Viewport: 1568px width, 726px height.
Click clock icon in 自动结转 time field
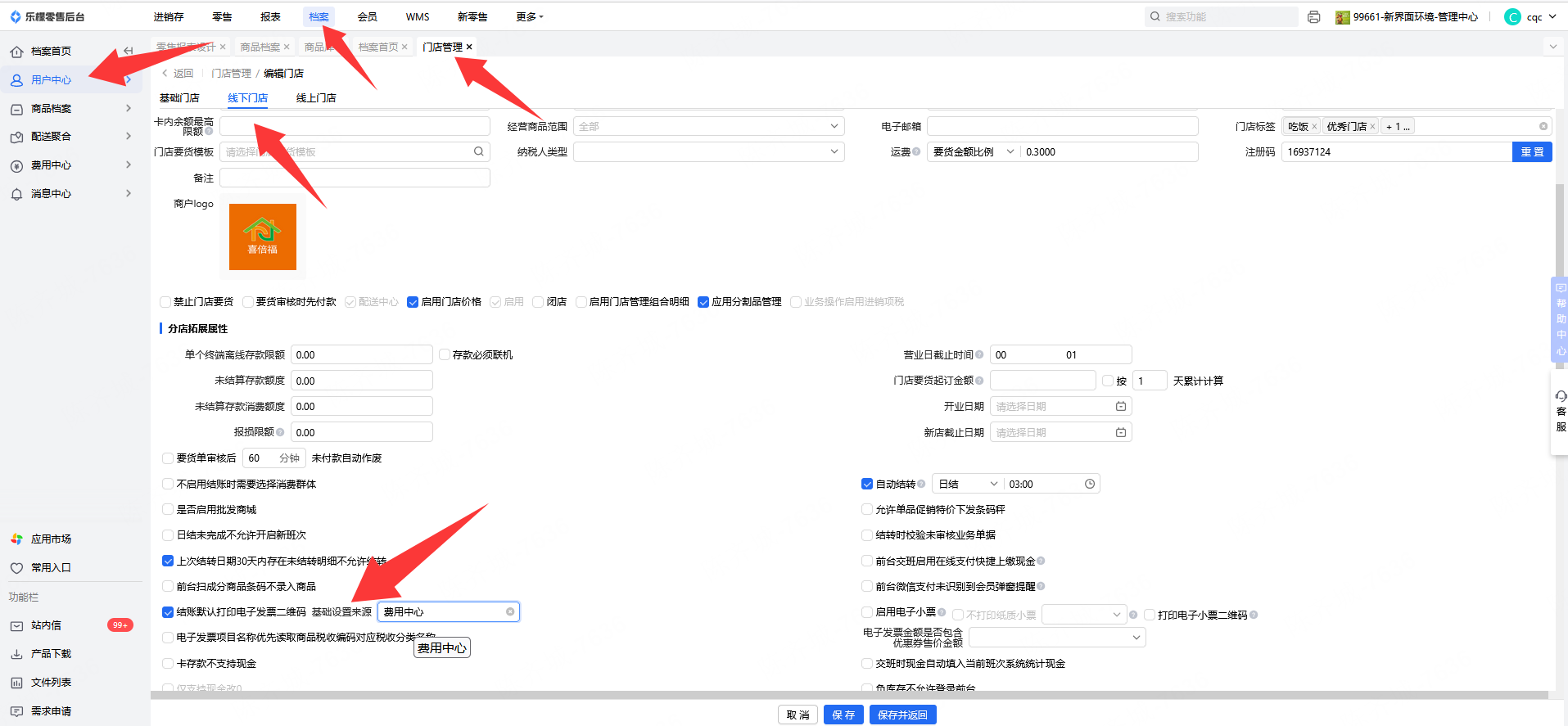(1090, 485)
